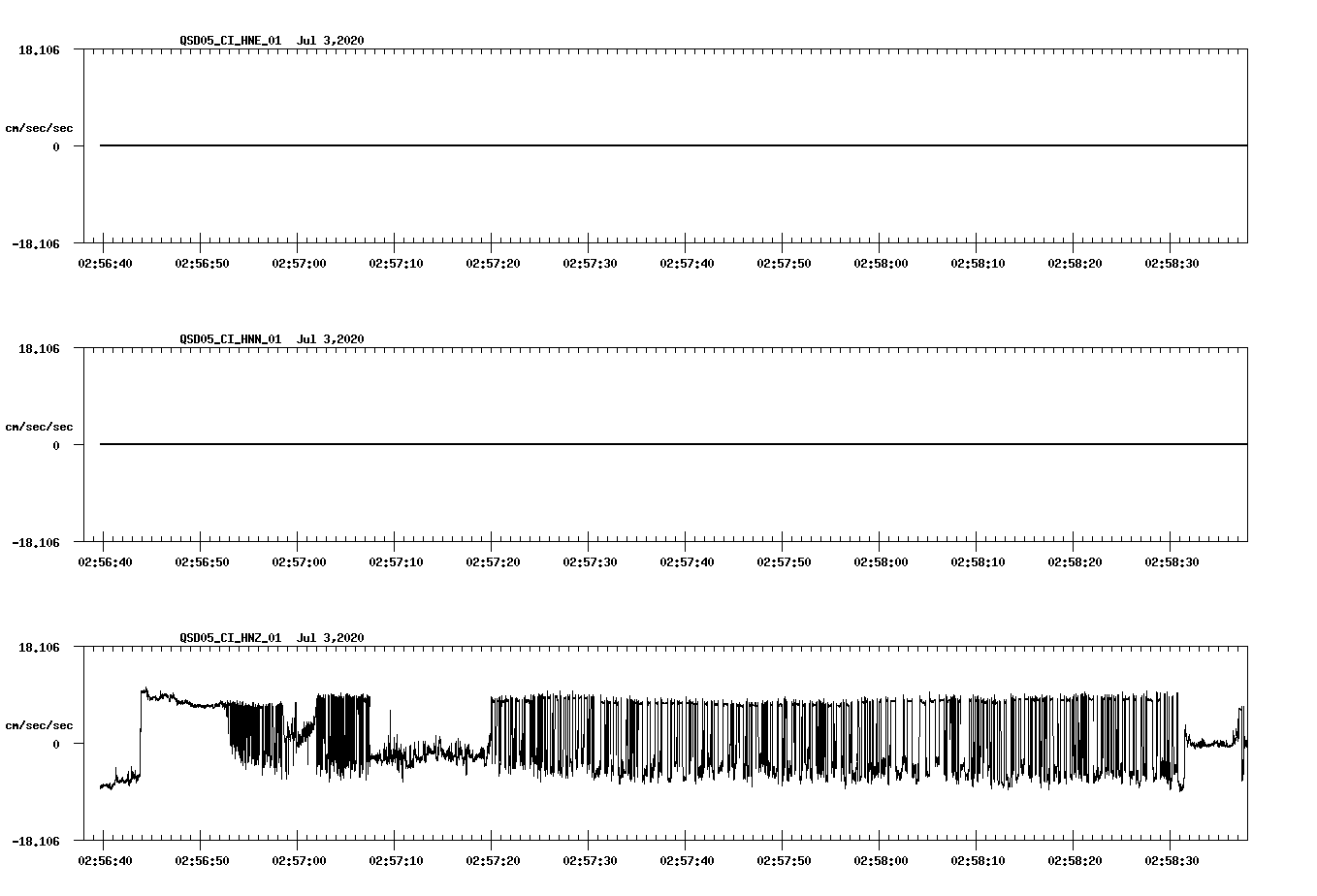Click the 02:58:30 time label under HNE plot
The height and width of the screenshot is (896, 1317).
[1172, 264]
